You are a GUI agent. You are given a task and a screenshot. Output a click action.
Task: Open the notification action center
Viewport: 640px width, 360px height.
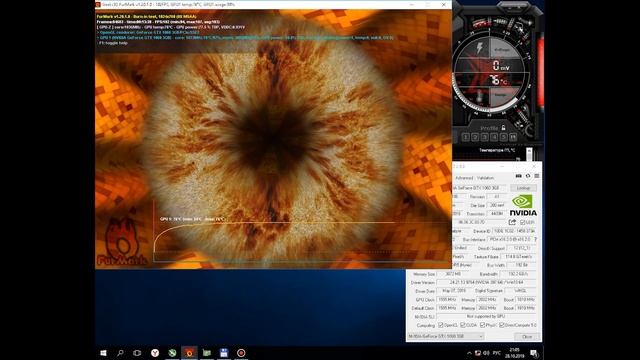click(534, 353)
